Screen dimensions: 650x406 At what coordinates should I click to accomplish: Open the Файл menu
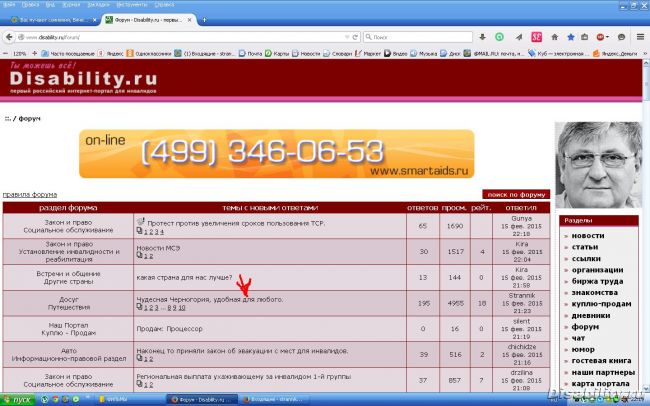[x=9, y=5]
